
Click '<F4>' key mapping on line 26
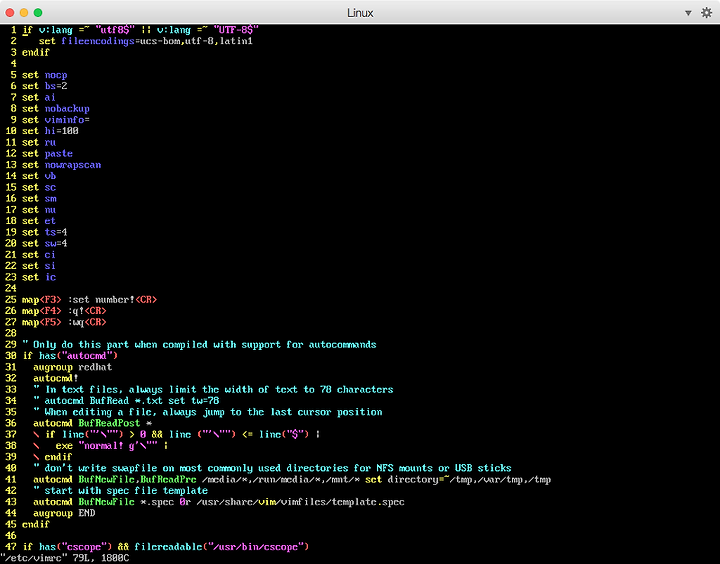point(50,311)
